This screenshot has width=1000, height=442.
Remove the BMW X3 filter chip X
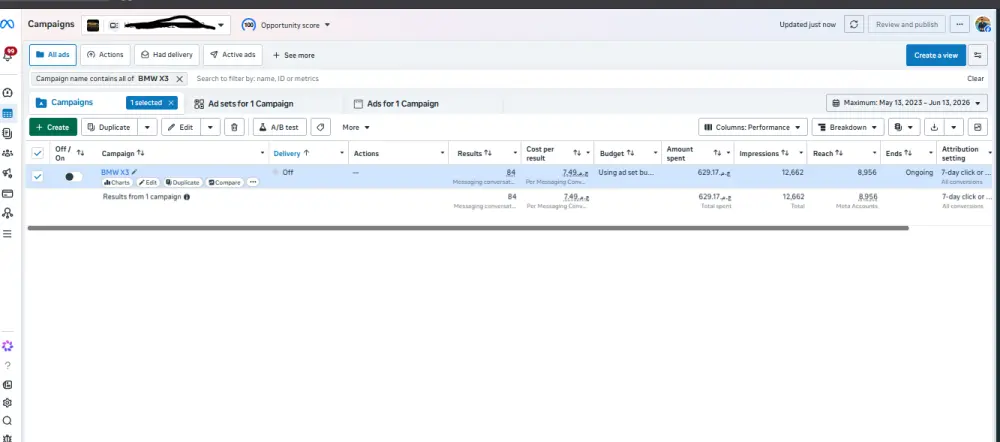179,78
